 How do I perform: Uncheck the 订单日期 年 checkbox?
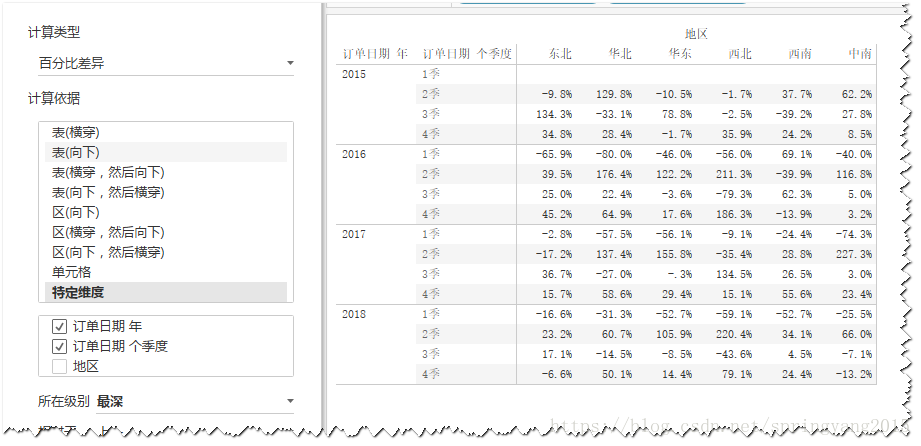point(59,326)
